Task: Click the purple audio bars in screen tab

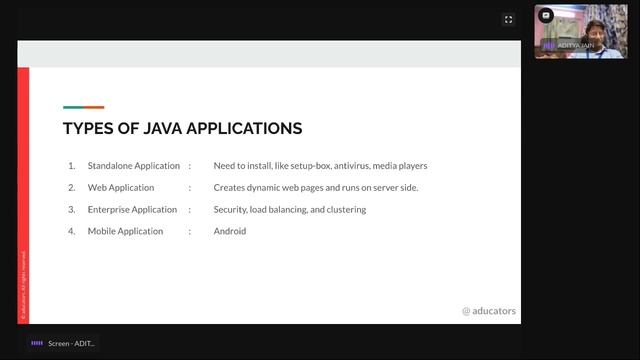Action: (x=37, y=343)
